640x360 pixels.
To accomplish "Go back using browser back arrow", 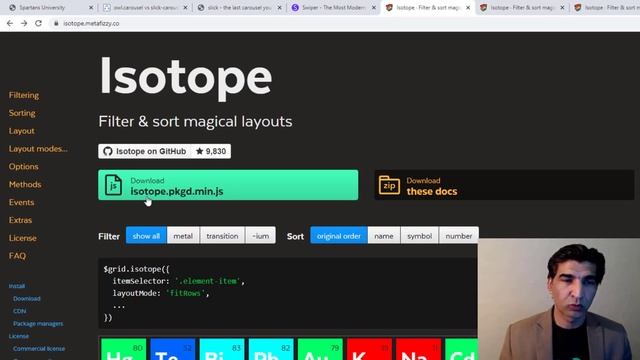I will 10,23.
